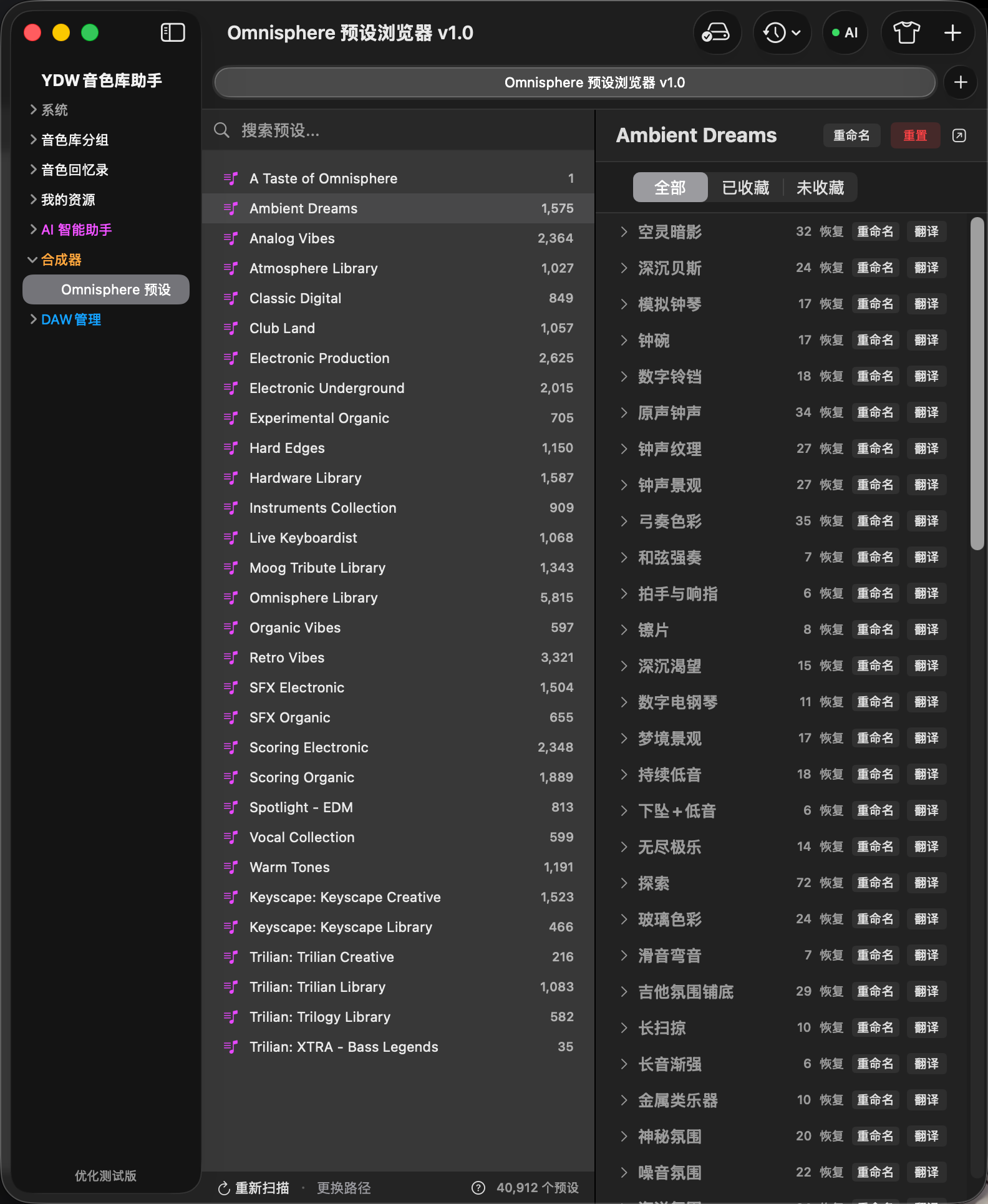Click the playlist icon beside Classic Digital

231,298
